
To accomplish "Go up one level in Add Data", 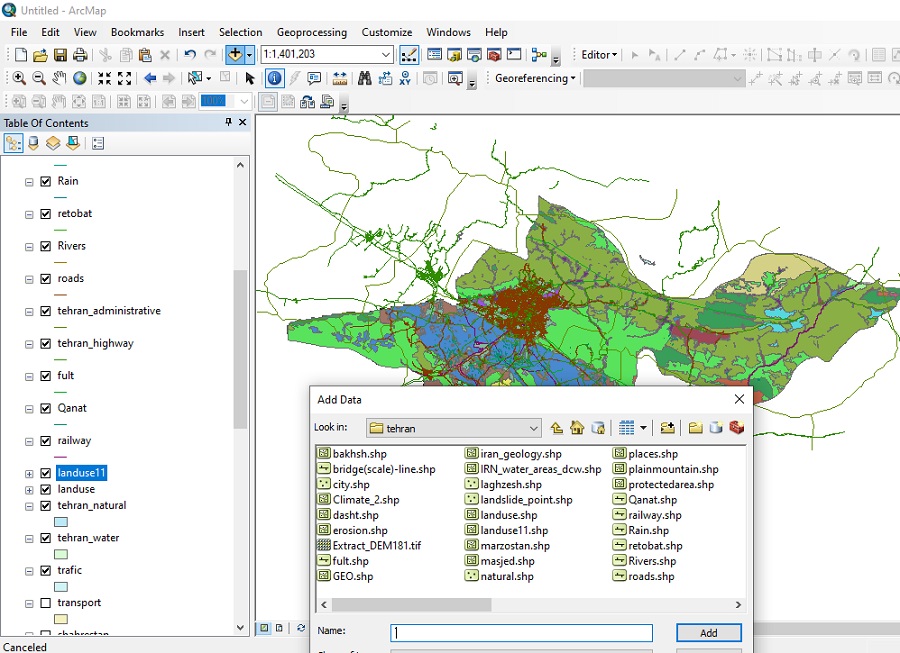I will 556,427.
